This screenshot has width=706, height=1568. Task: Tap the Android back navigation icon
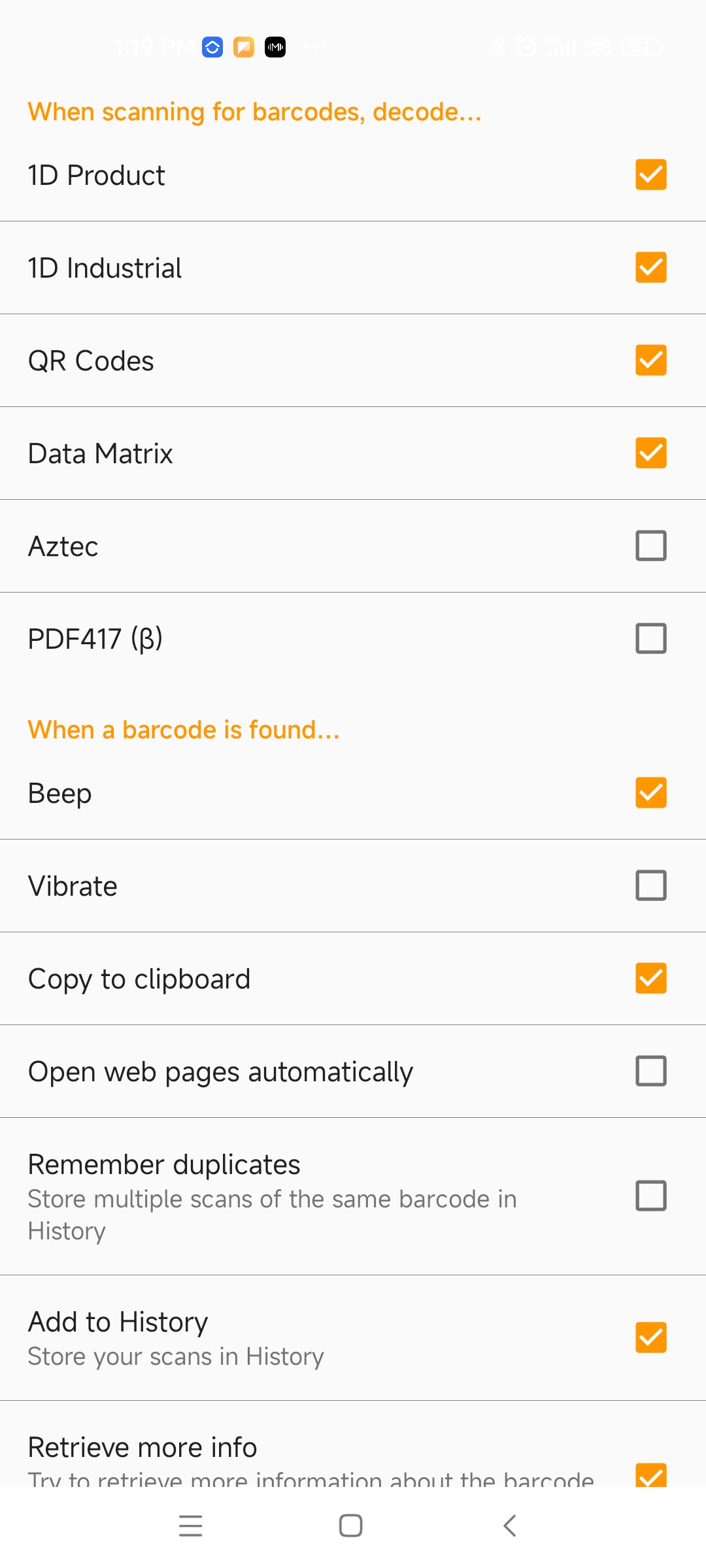(x=510, y=1526)
